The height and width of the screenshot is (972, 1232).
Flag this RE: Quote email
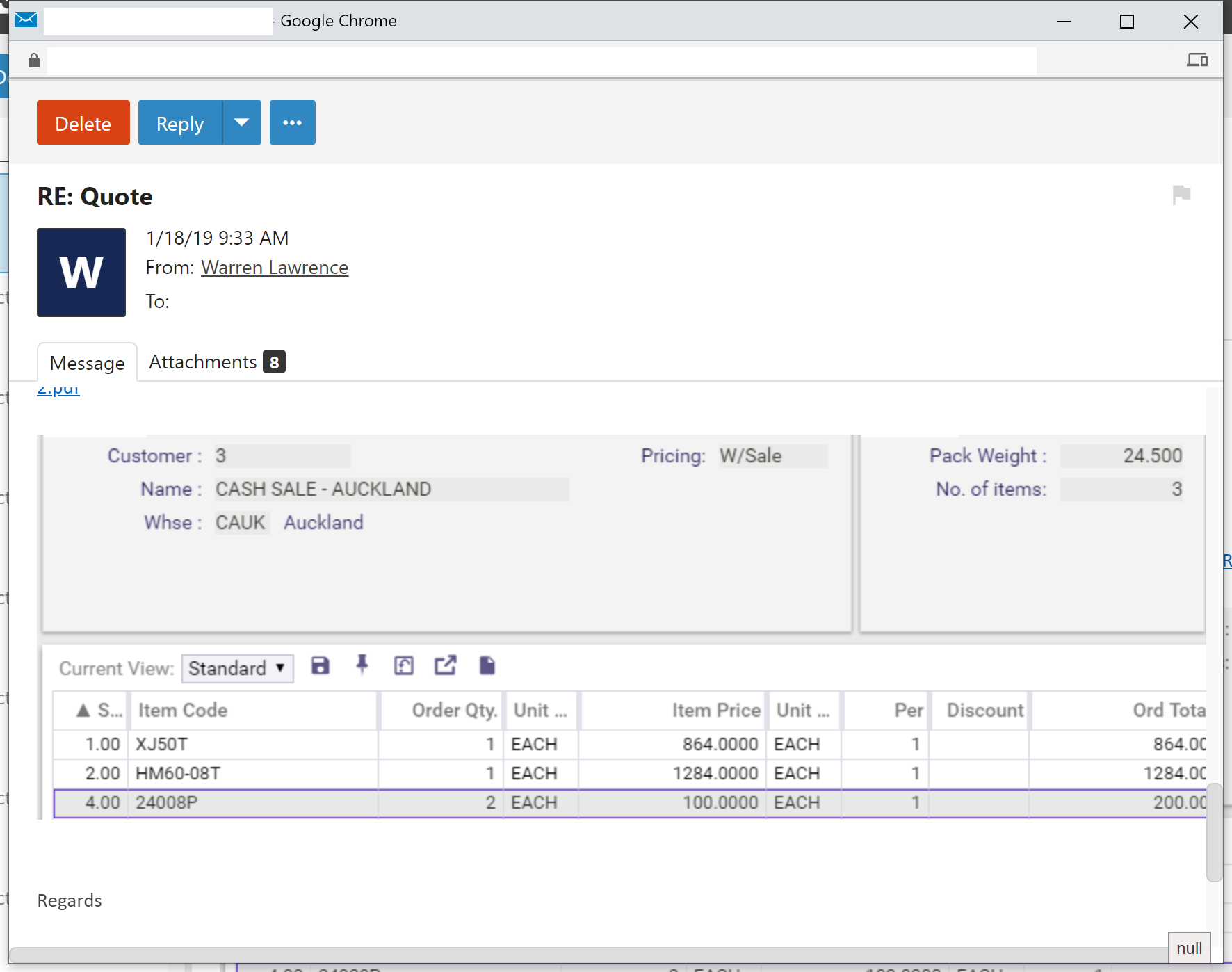coord(1181,195)
